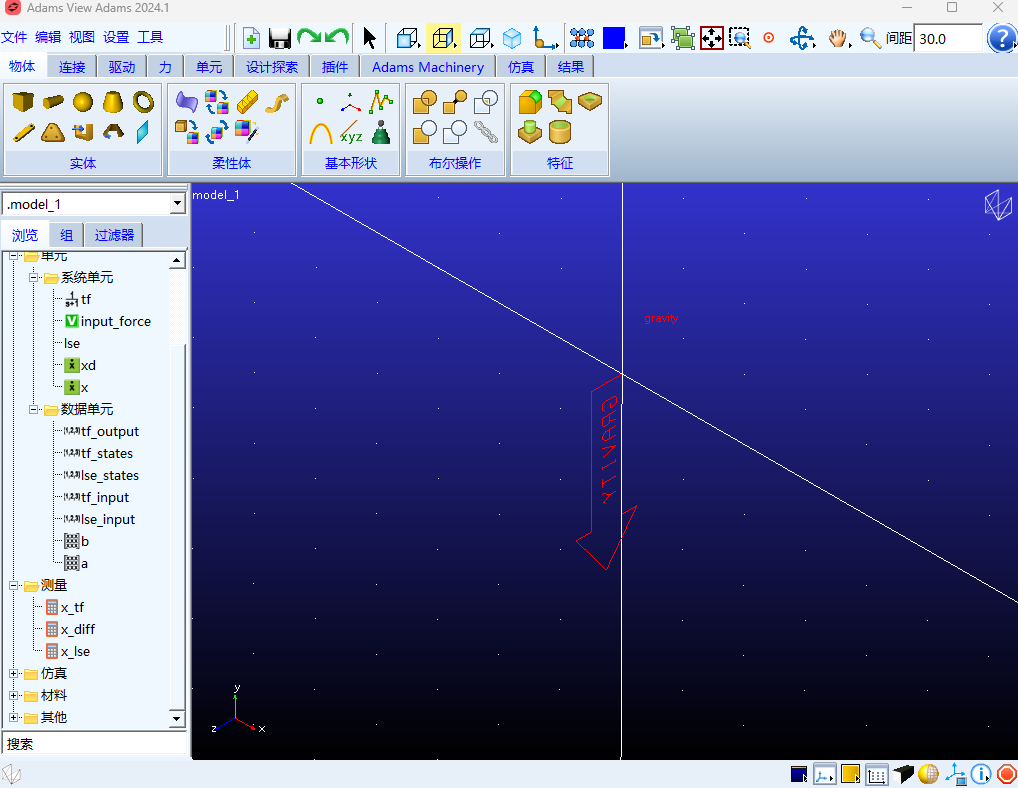This screenshot has width=1018, height=788.
Task: Create an xyz marker
Action: point(351,132)
